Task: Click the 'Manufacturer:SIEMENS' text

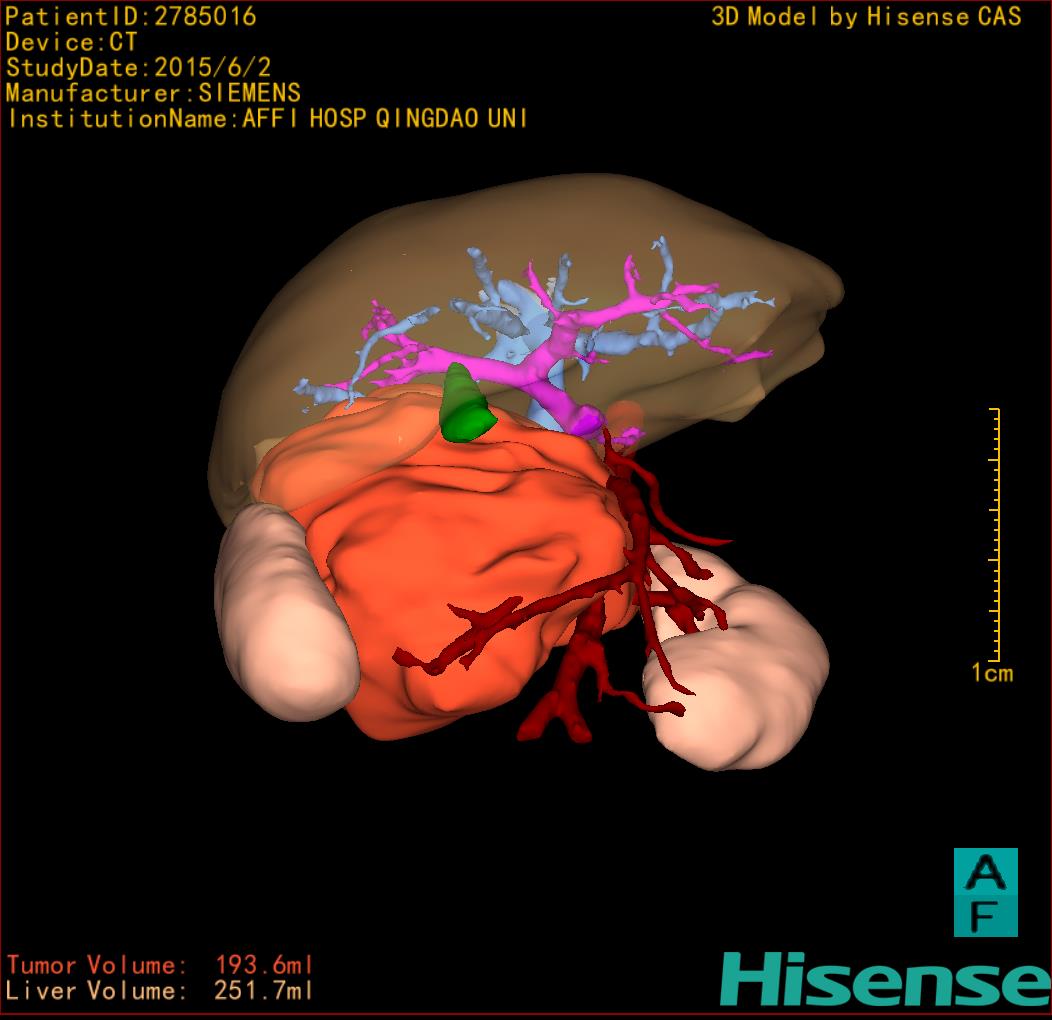Action: point(153,93)
